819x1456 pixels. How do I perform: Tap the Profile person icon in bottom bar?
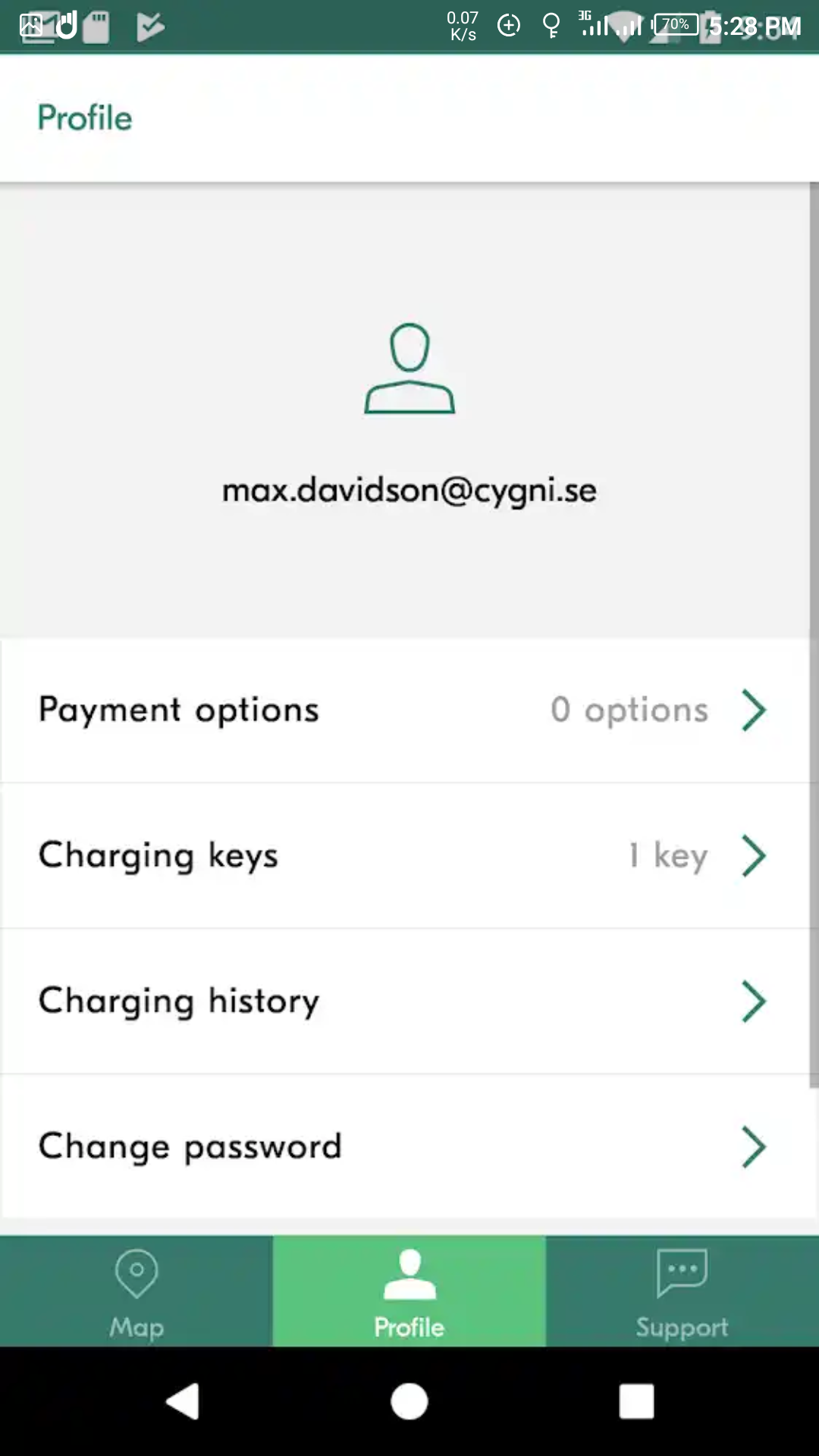pos(409,1274)
